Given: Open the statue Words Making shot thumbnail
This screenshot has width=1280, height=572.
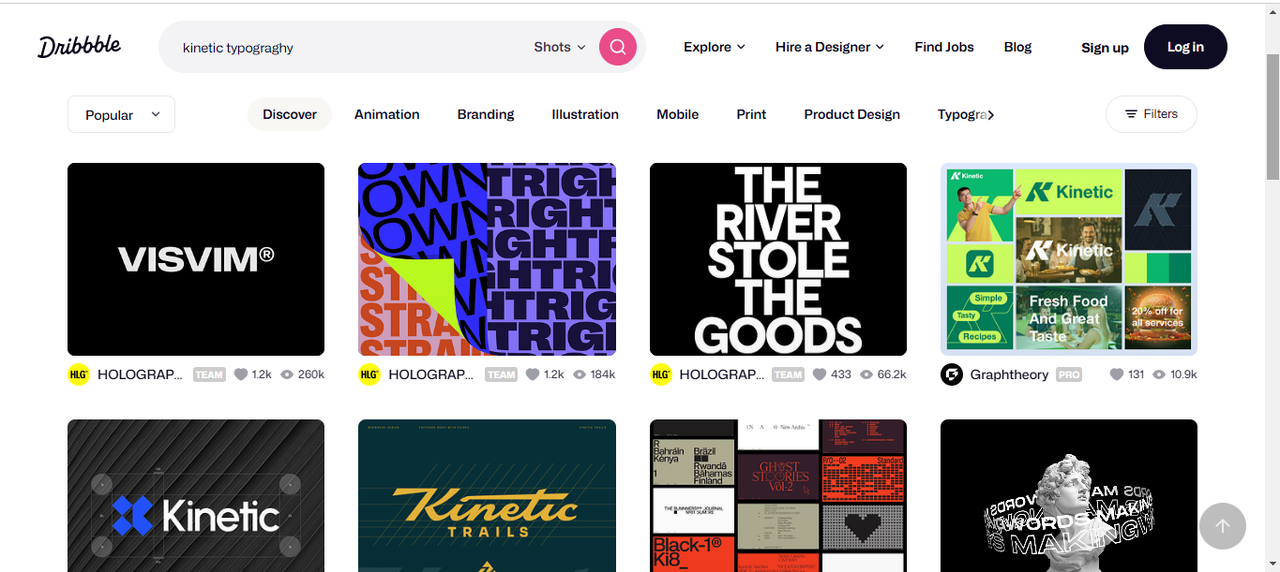Looking at the screenshot, I should tap(1069, 496).
